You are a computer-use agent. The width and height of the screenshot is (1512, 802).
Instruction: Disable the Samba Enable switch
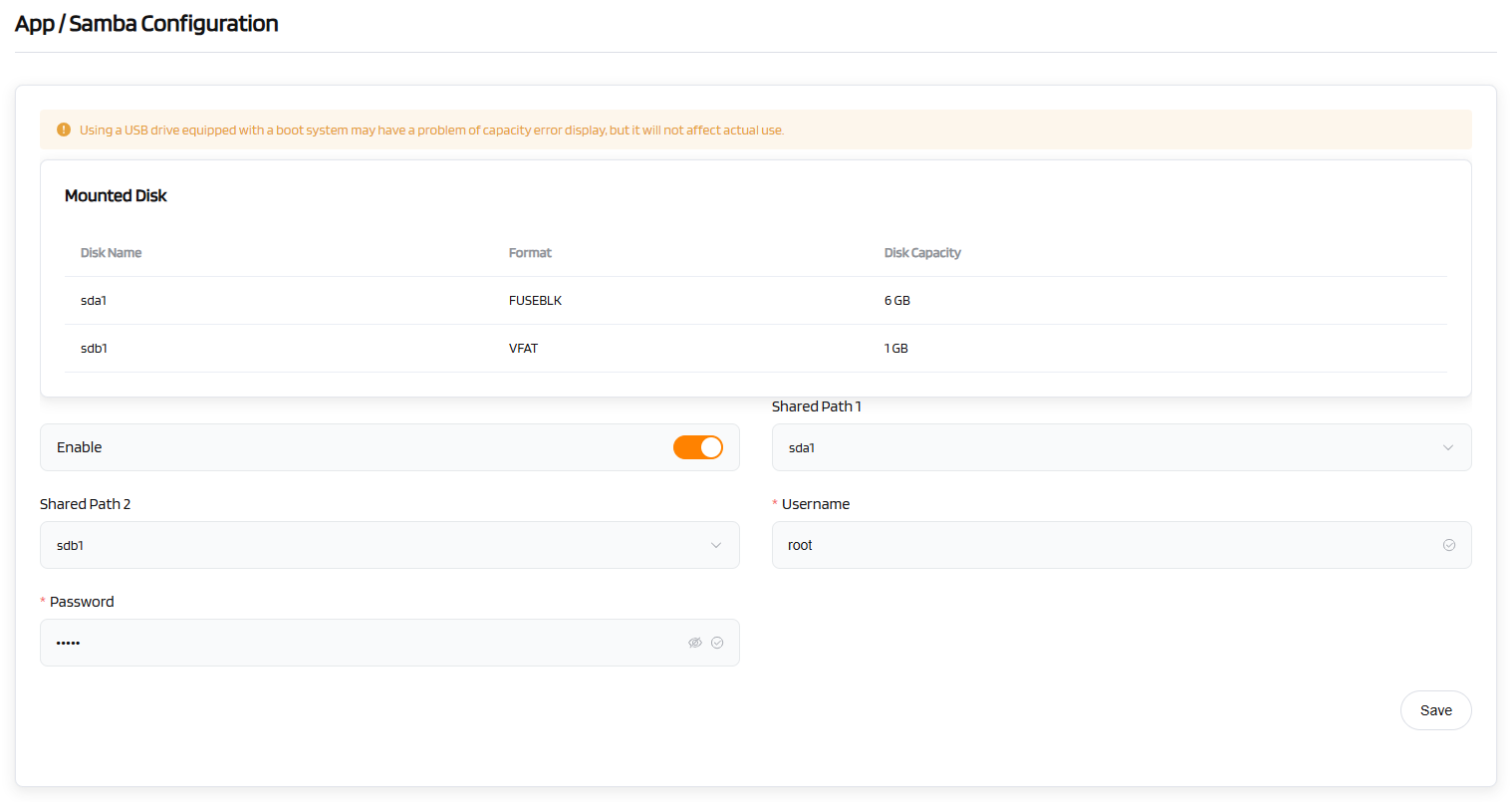[x=697, y=447]
